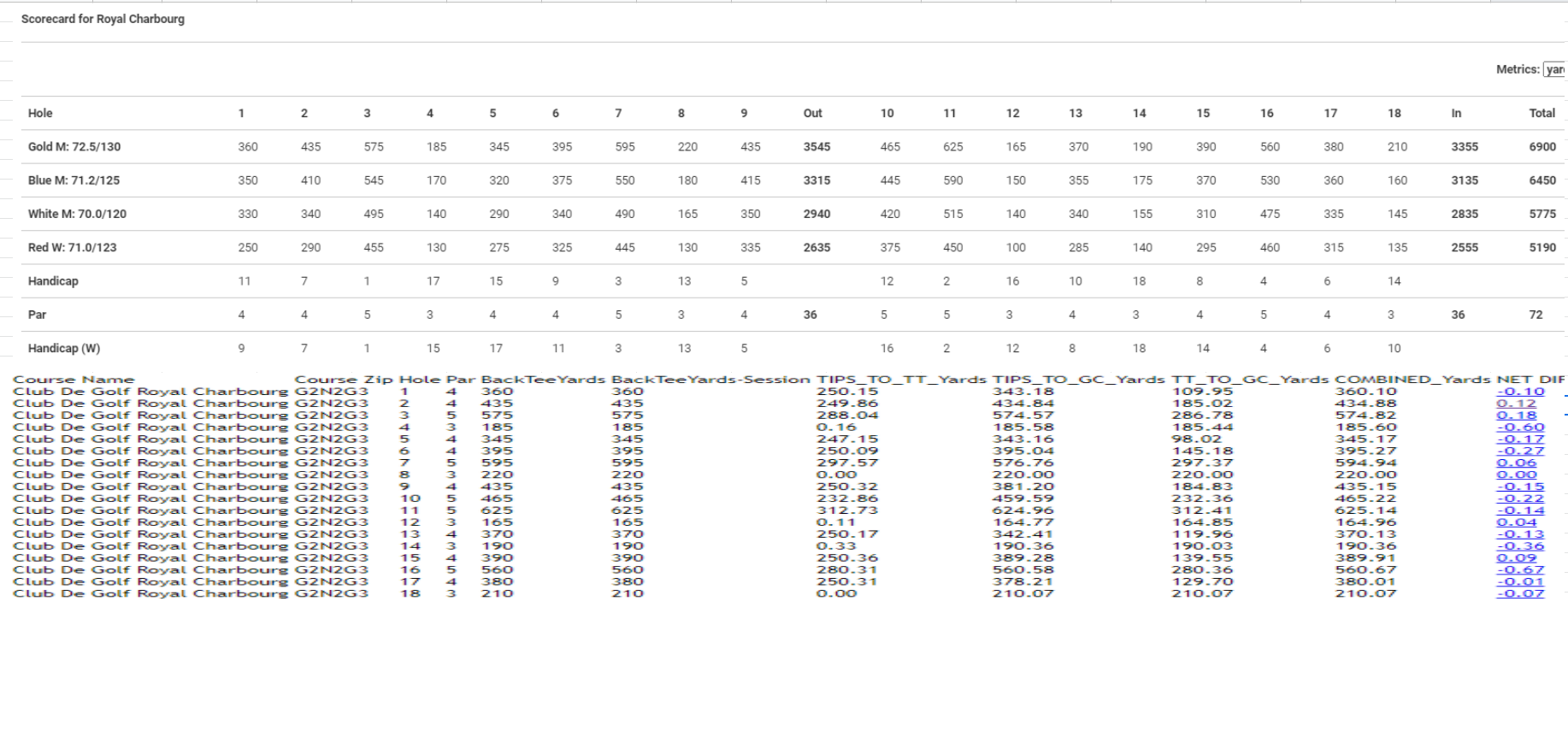Click the Red In value 2555
The width and height of the screenshot is (1568, 731).
click(1465, 248)
